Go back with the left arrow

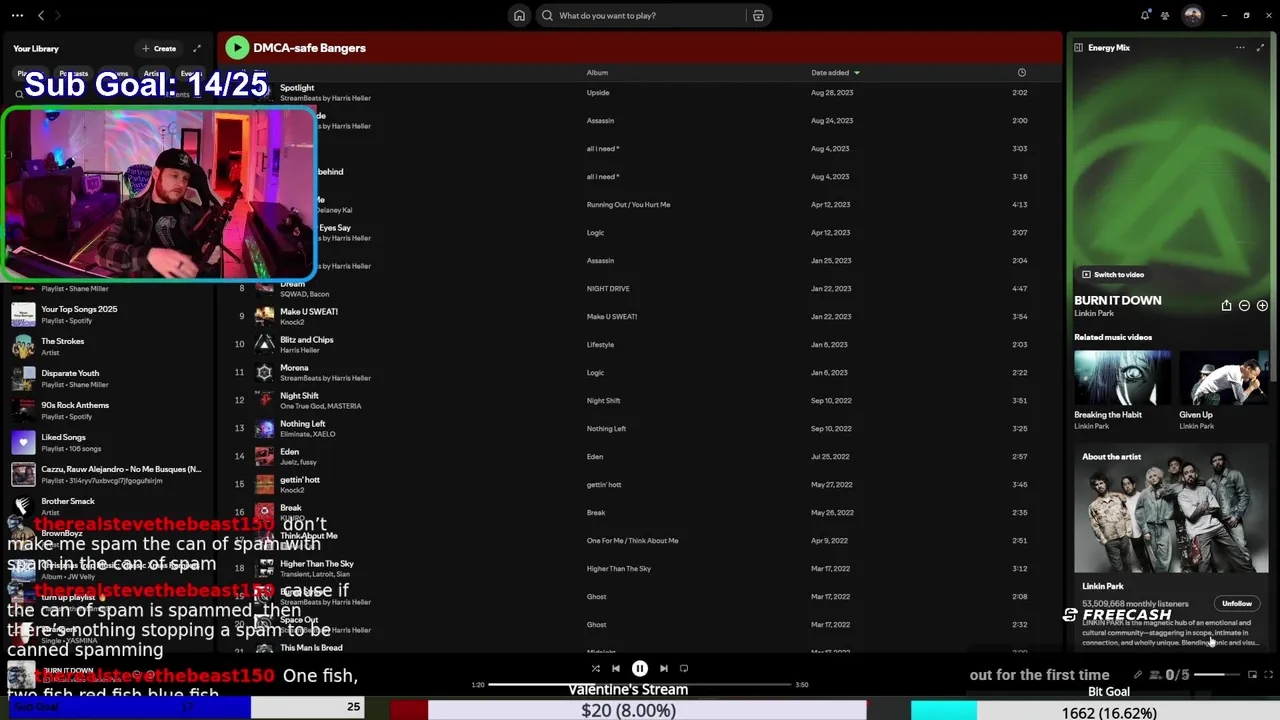click(41, 15)
